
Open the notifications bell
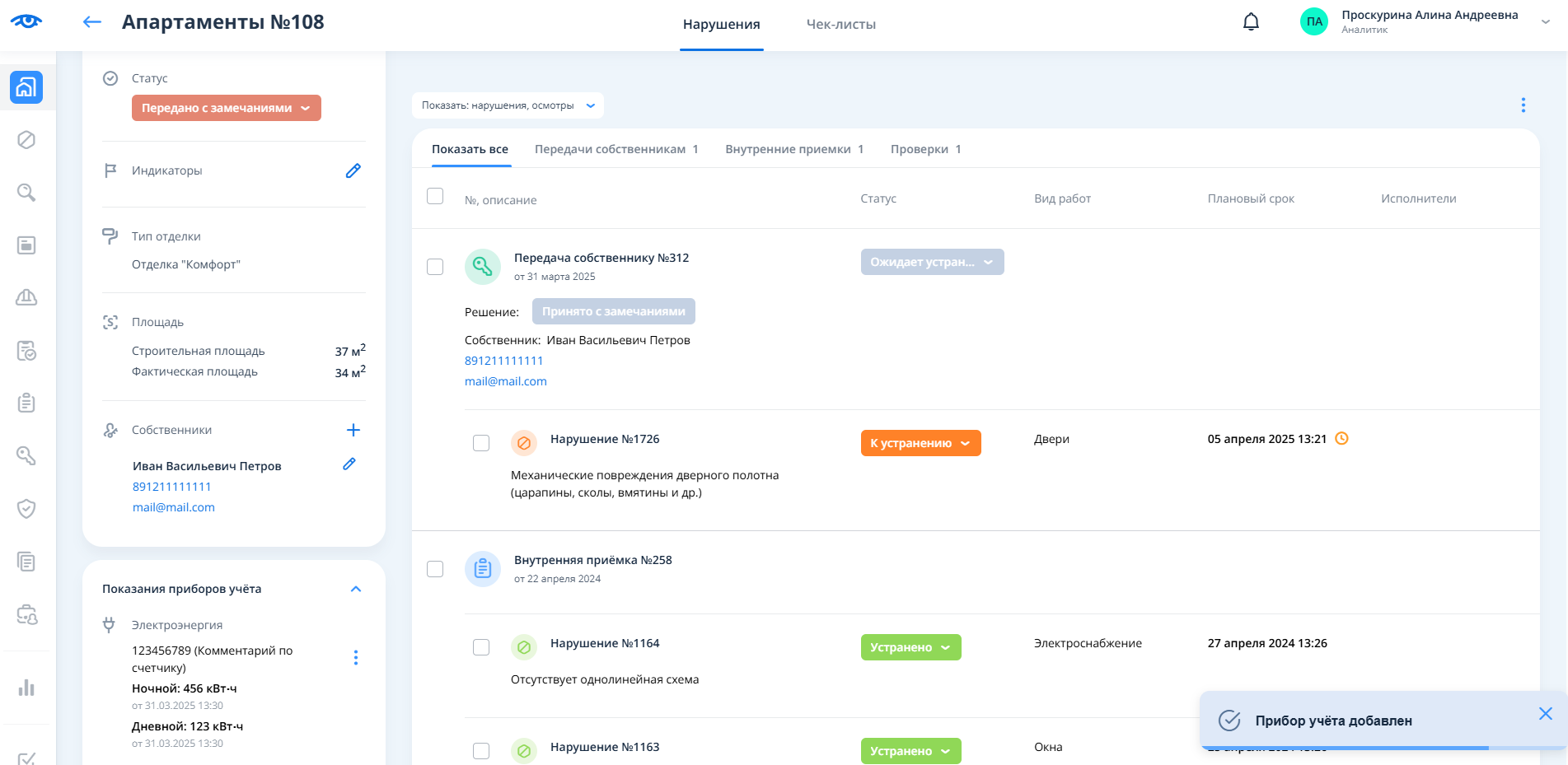tap(1251, 22)
